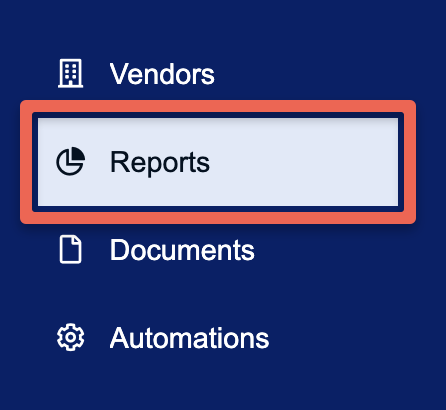Navigate to Vendors in the sidebar
The width and height of the screenshot is (446, 410).
pos(218,73)
